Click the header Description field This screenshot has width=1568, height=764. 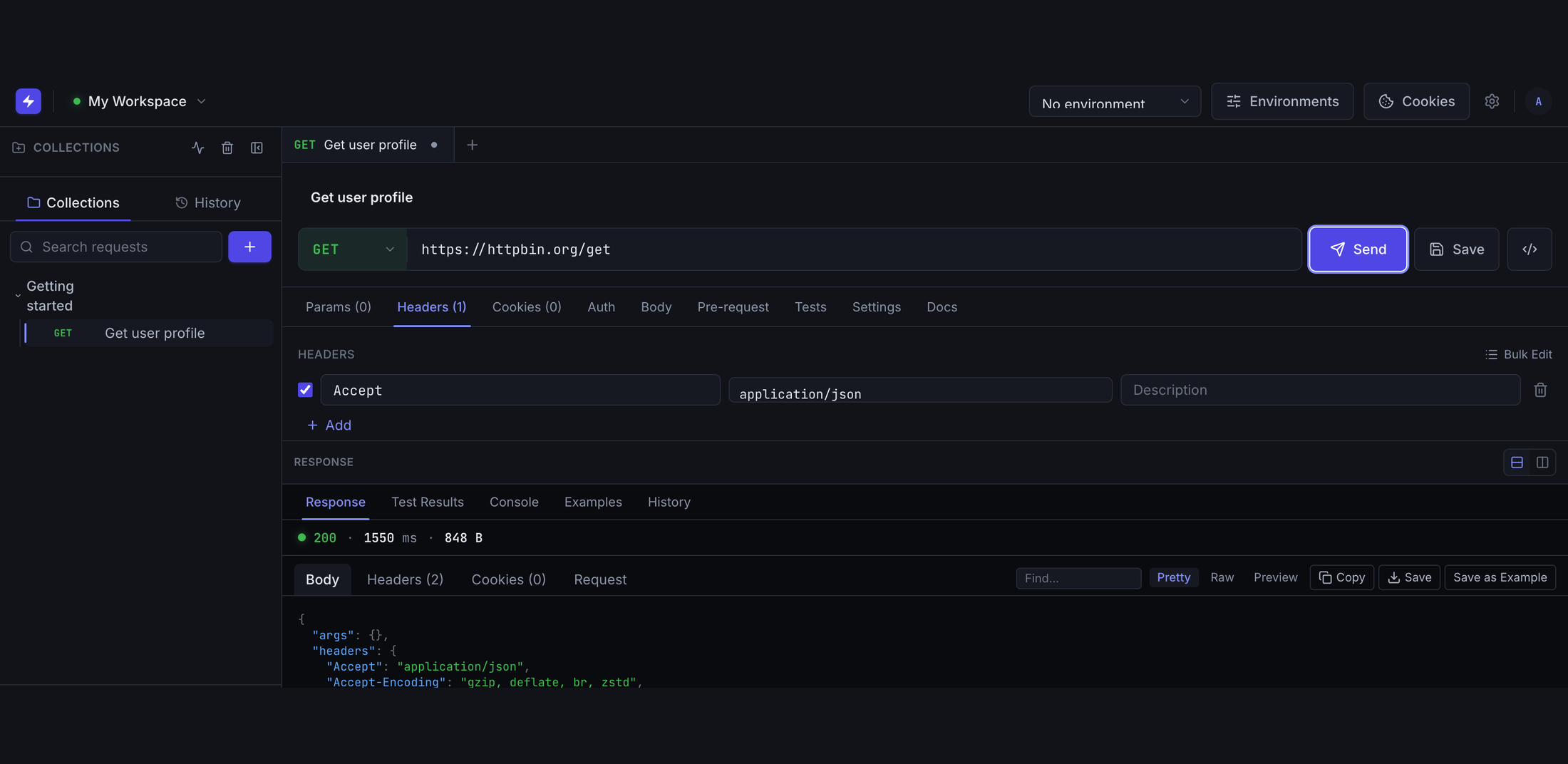pyautogui.click(x=1320, y=390)
